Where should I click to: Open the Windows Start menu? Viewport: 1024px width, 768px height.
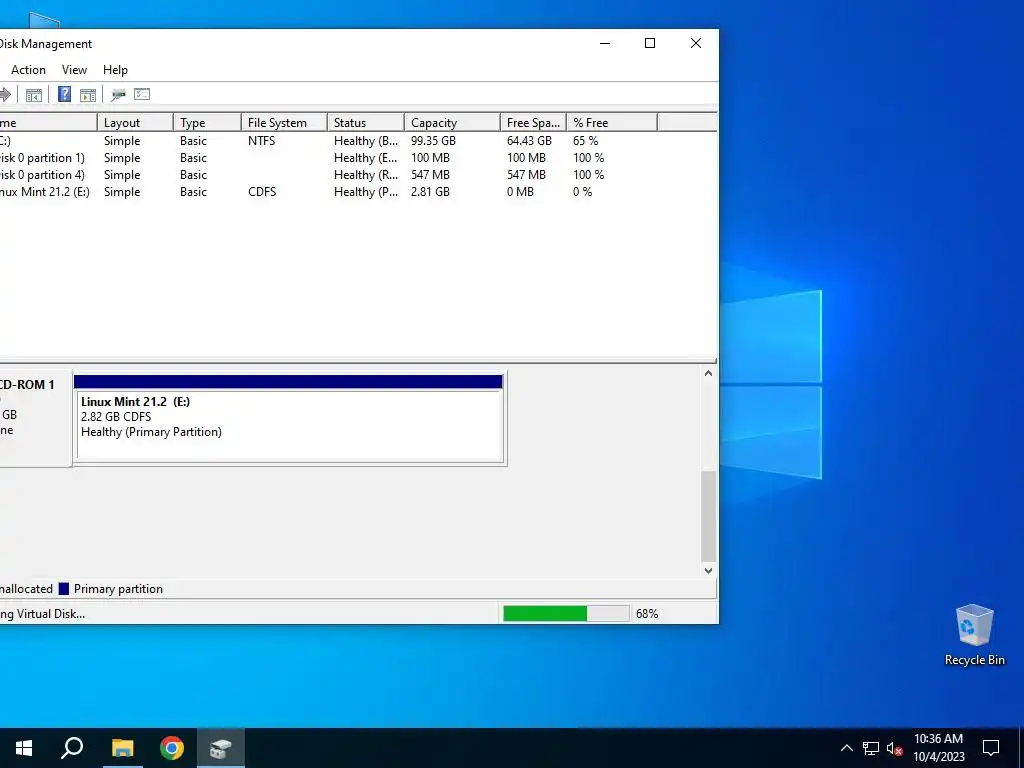pyautogui.click(x=24, y=748)
